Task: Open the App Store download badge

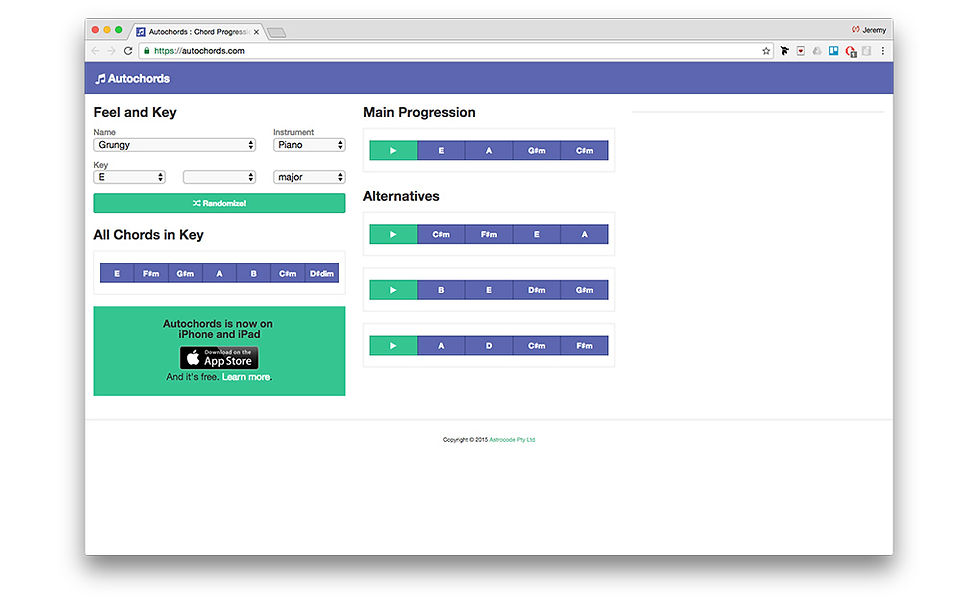Action: pos(219,358)
